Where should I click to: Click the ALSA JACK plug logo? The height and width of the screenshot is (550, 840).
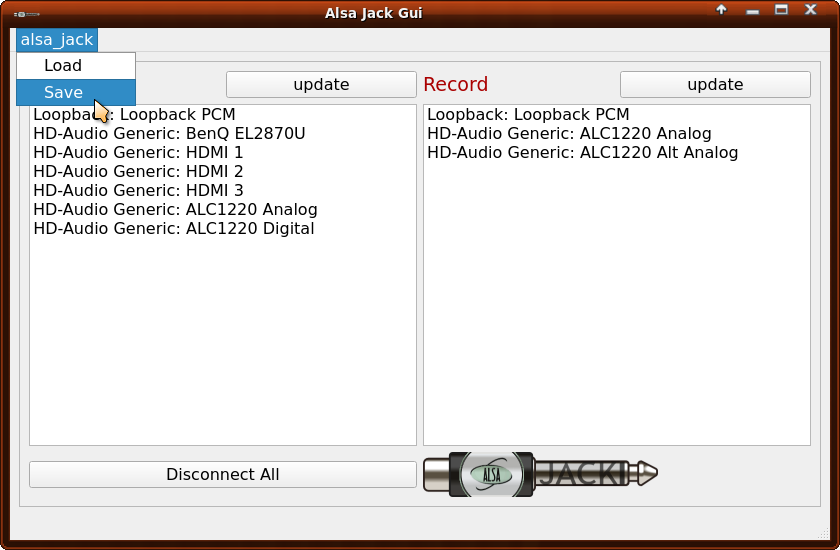[540, 474]
